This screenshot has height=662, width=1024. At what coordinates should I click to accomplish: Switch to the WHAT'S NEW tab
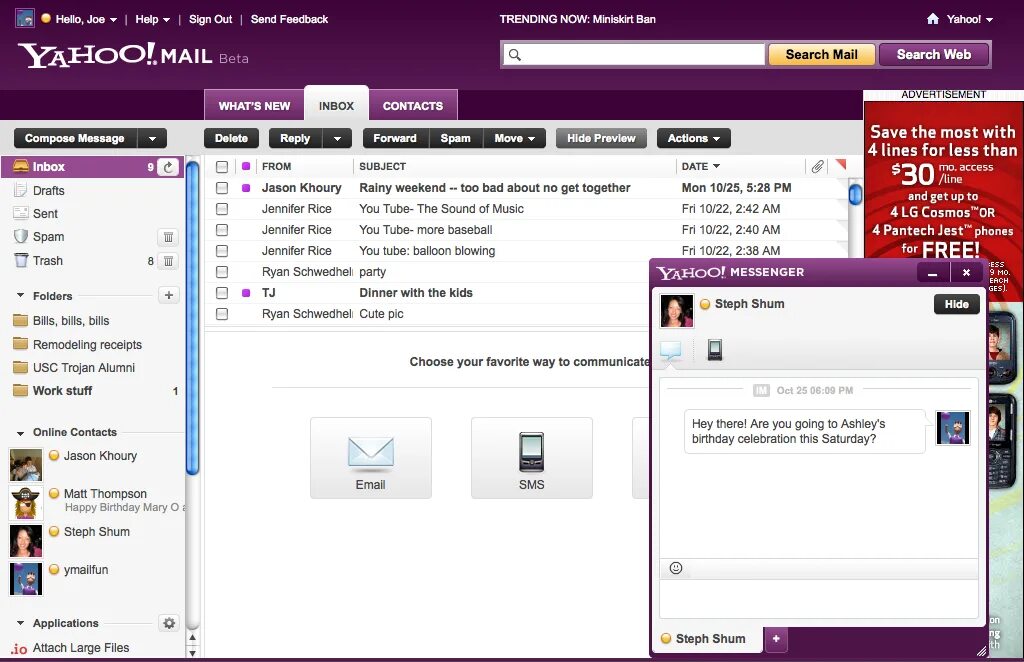tap(254, 105)
